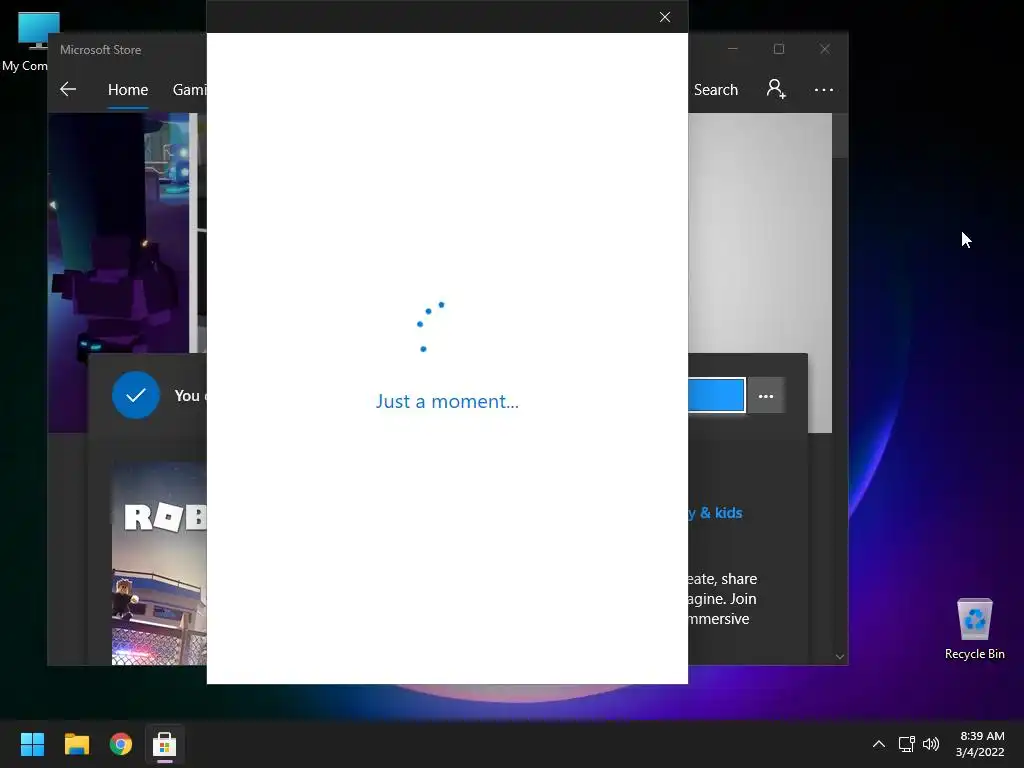Open the volume control tray icon
1024x768 pixels.
coord(931,744)
